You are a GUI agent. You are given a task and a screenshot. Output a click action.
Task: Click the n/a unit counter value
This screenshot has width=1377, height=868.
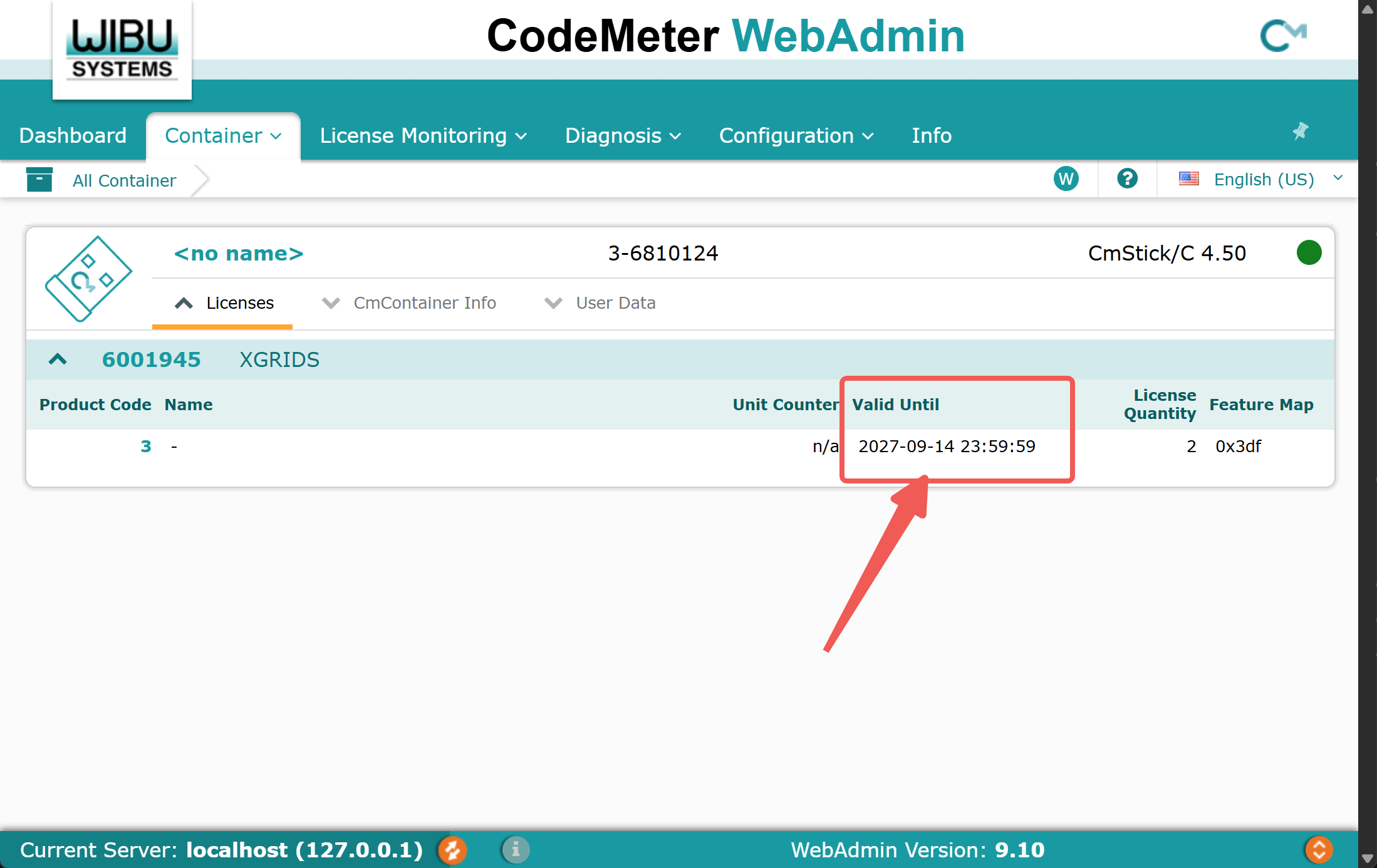[826, 447]
